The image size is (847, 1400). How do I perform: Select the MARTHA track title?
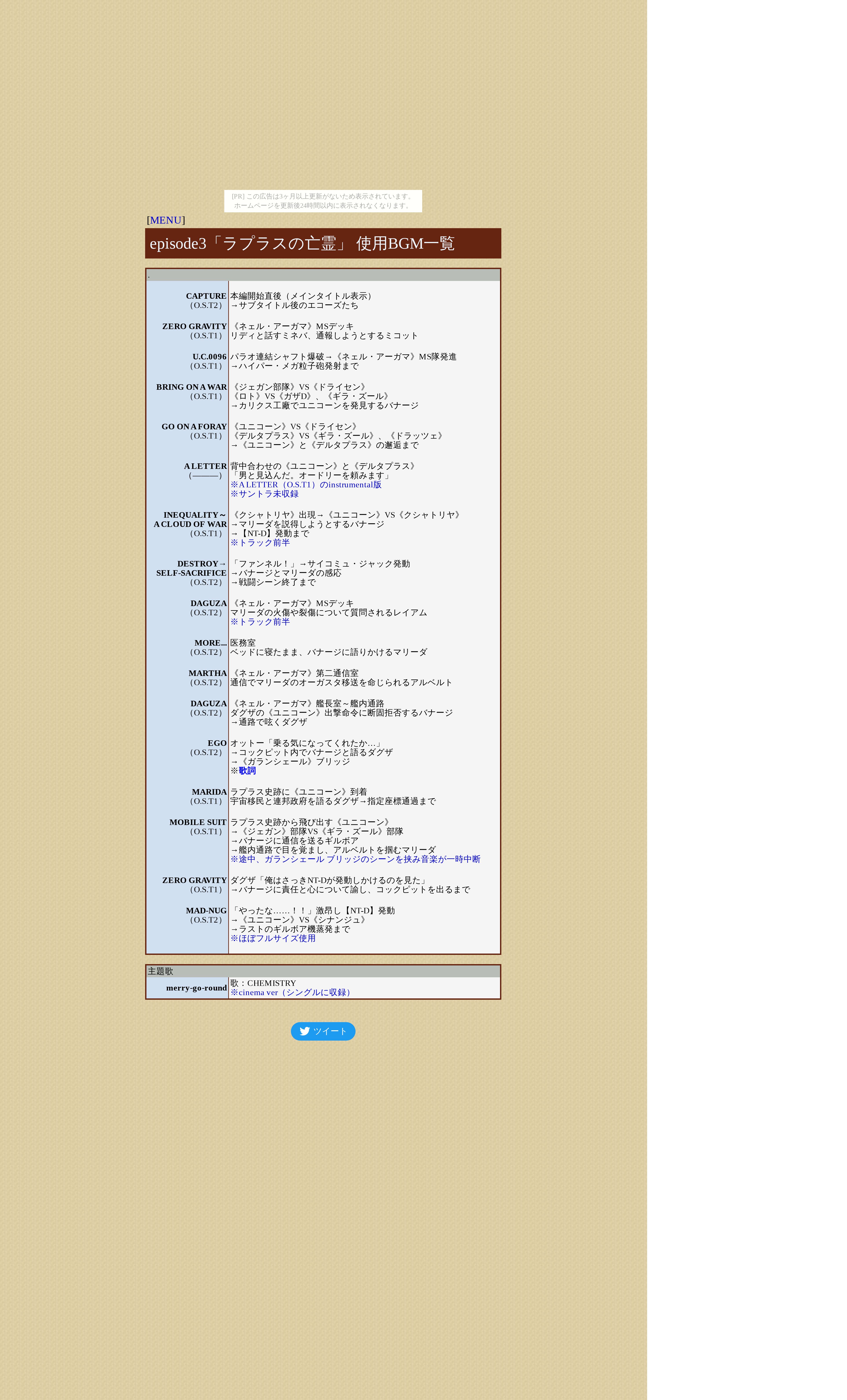point(208,673)
